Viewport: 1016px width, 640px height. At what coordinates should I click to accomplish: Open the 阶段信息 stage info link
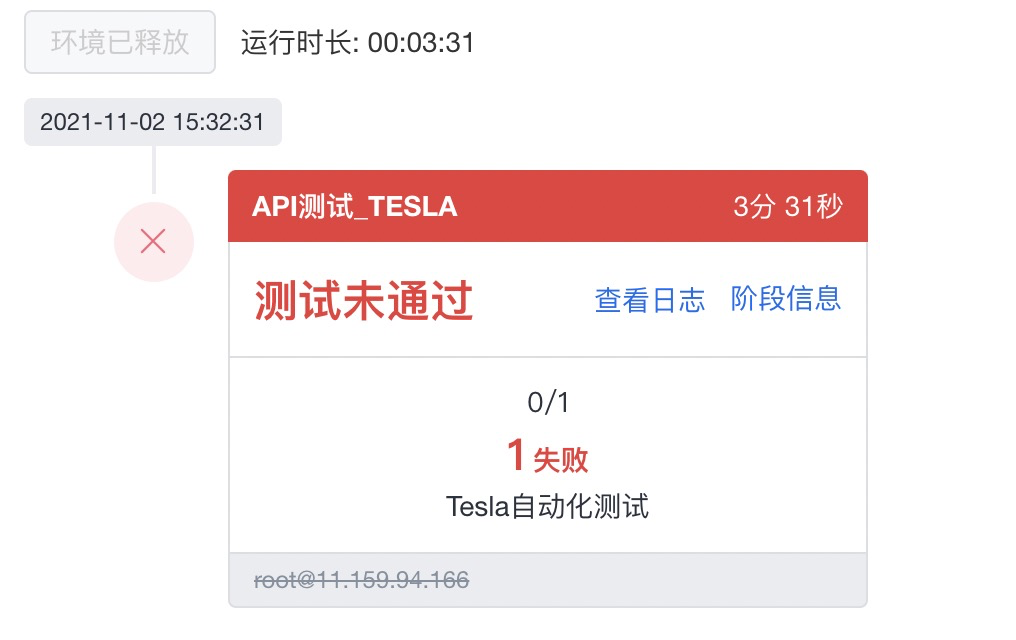(786, 298)
